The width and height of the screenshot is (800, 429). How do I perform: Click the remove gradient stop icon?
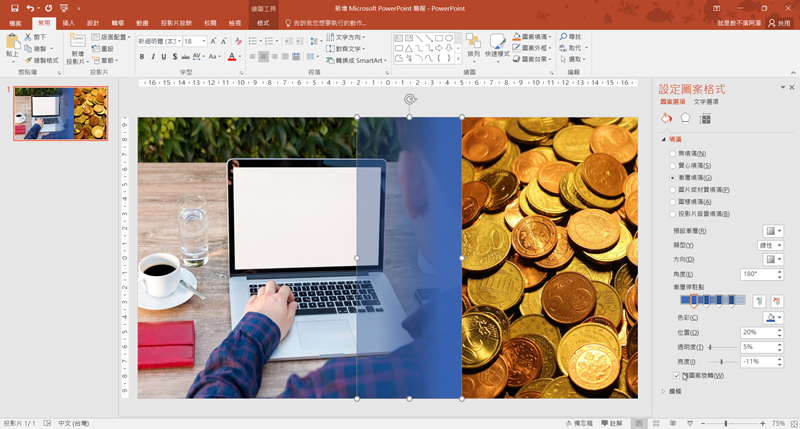777,300
